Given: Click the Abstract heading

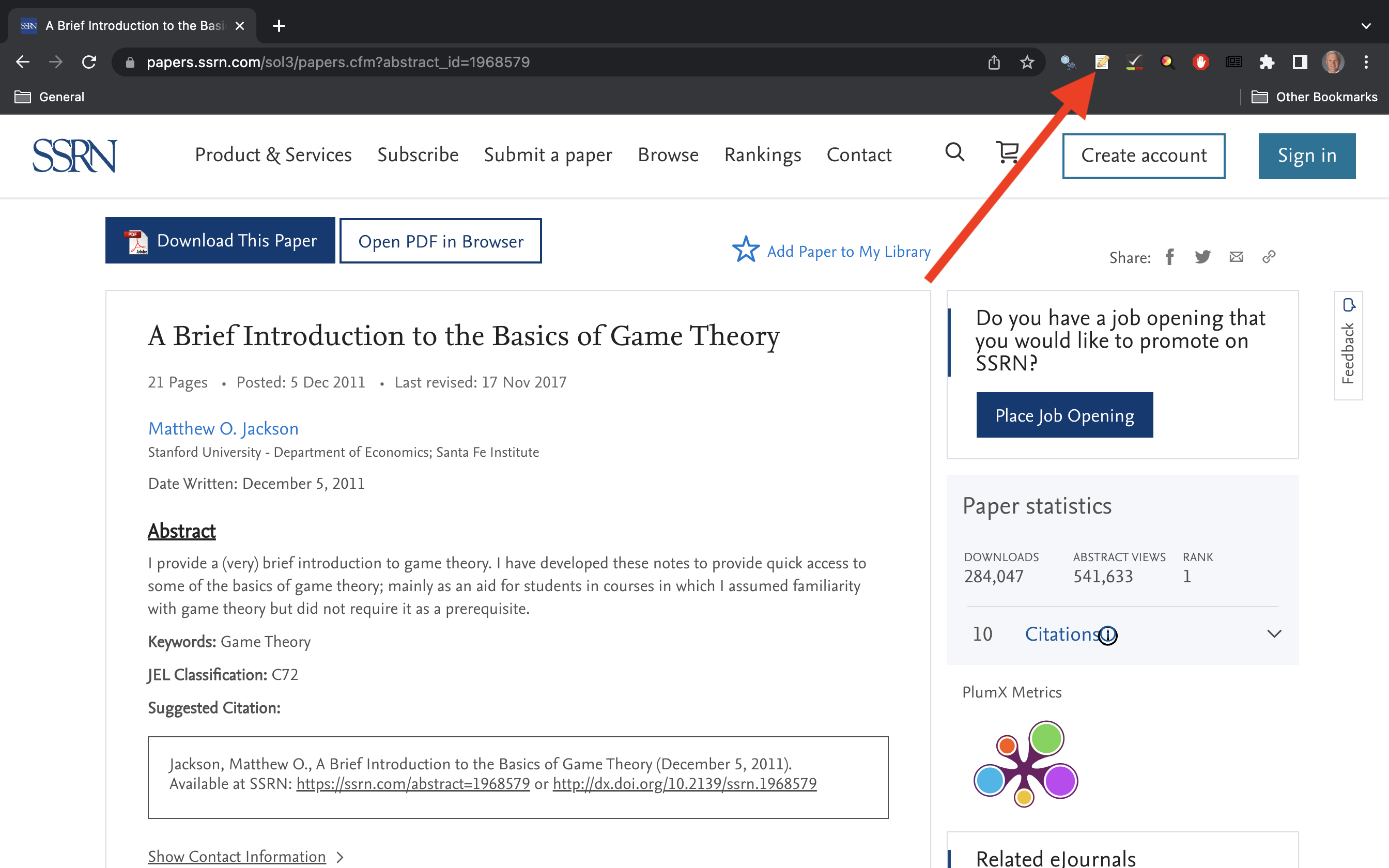Looking at the screenshot, I should pos(181,531).
